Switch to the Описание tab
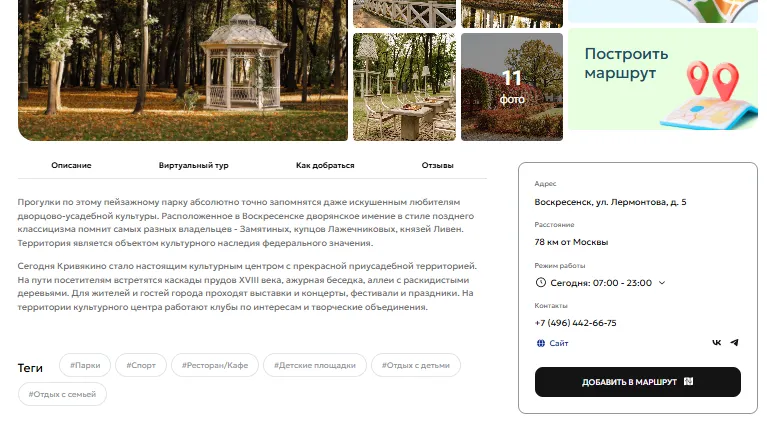This screenshot has height=431, width=767. tap(71, 165)
